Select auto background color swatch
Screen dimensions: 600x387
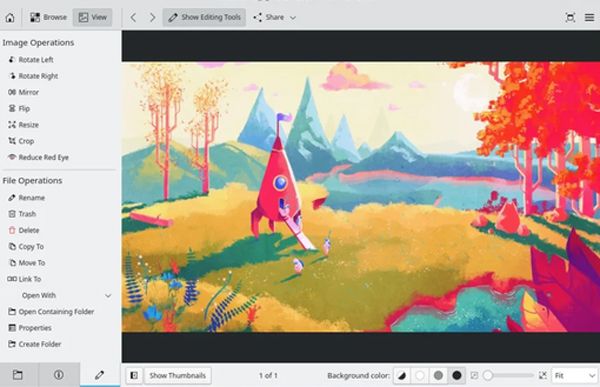402,376
